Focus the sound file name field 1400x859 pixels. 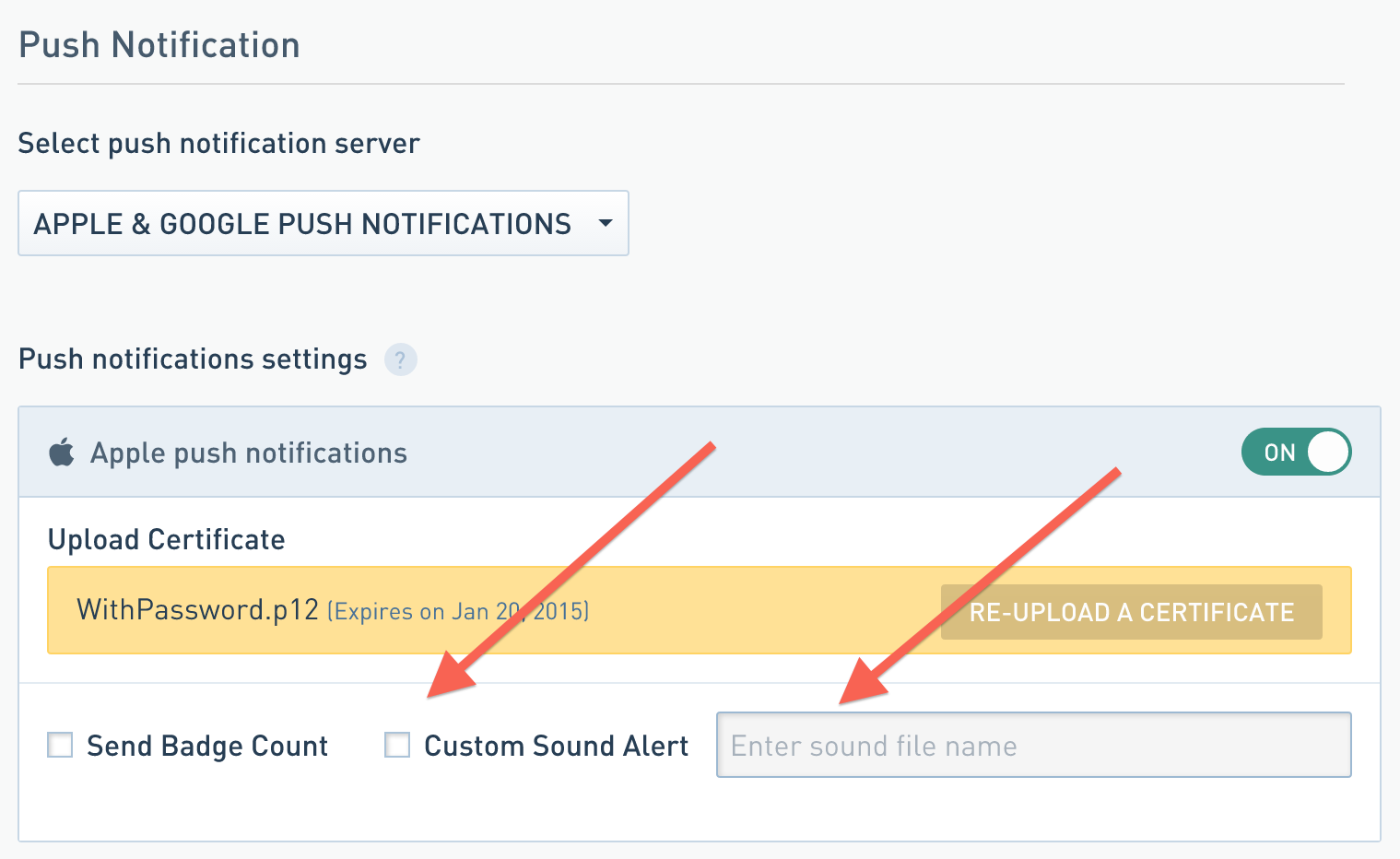[x=1032, y=745]
